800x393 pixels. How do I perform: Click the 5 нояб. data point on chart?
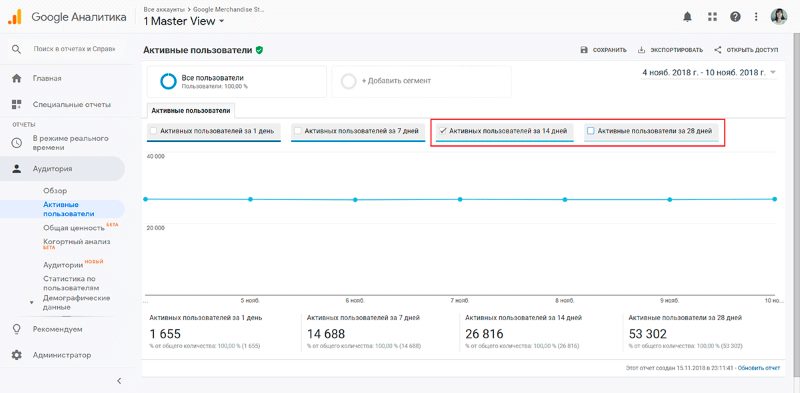tap(250, 199)
